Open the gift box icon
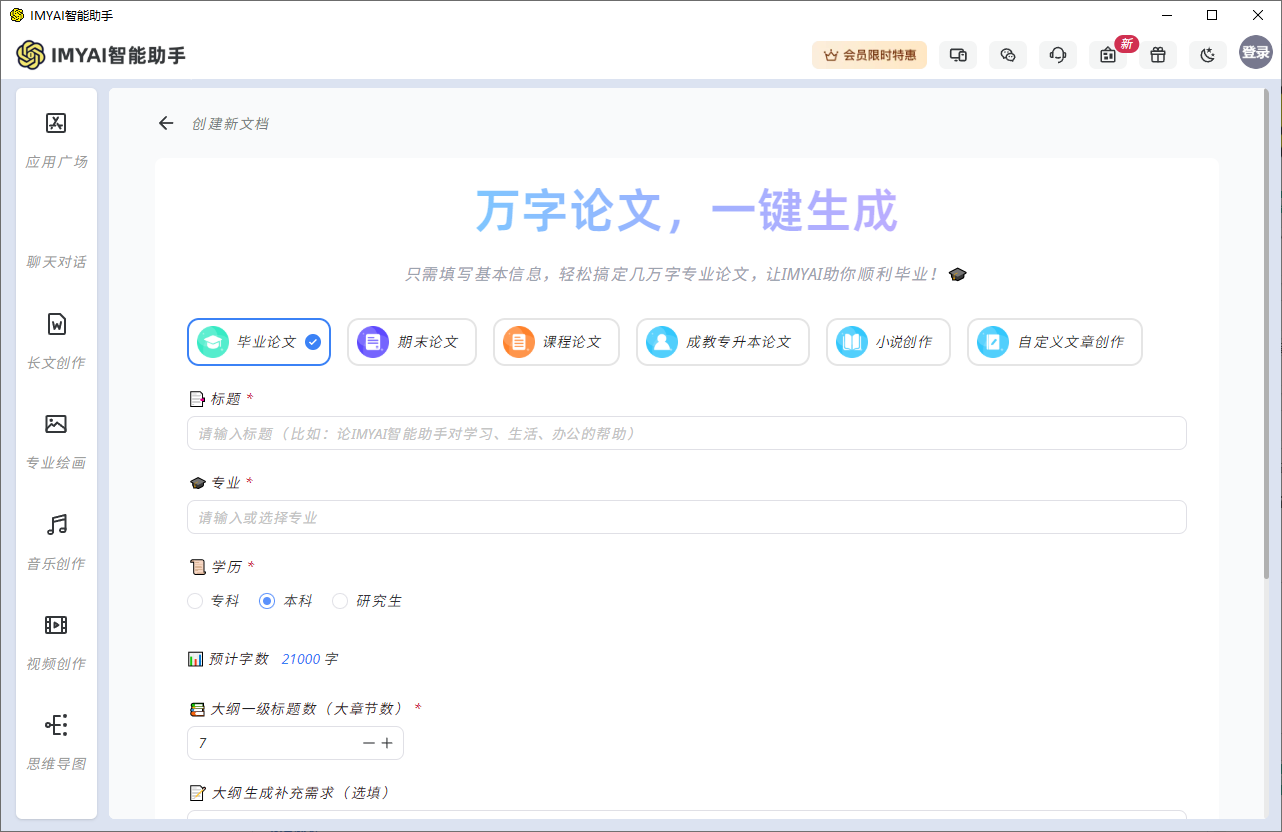 coord(1158,55)
